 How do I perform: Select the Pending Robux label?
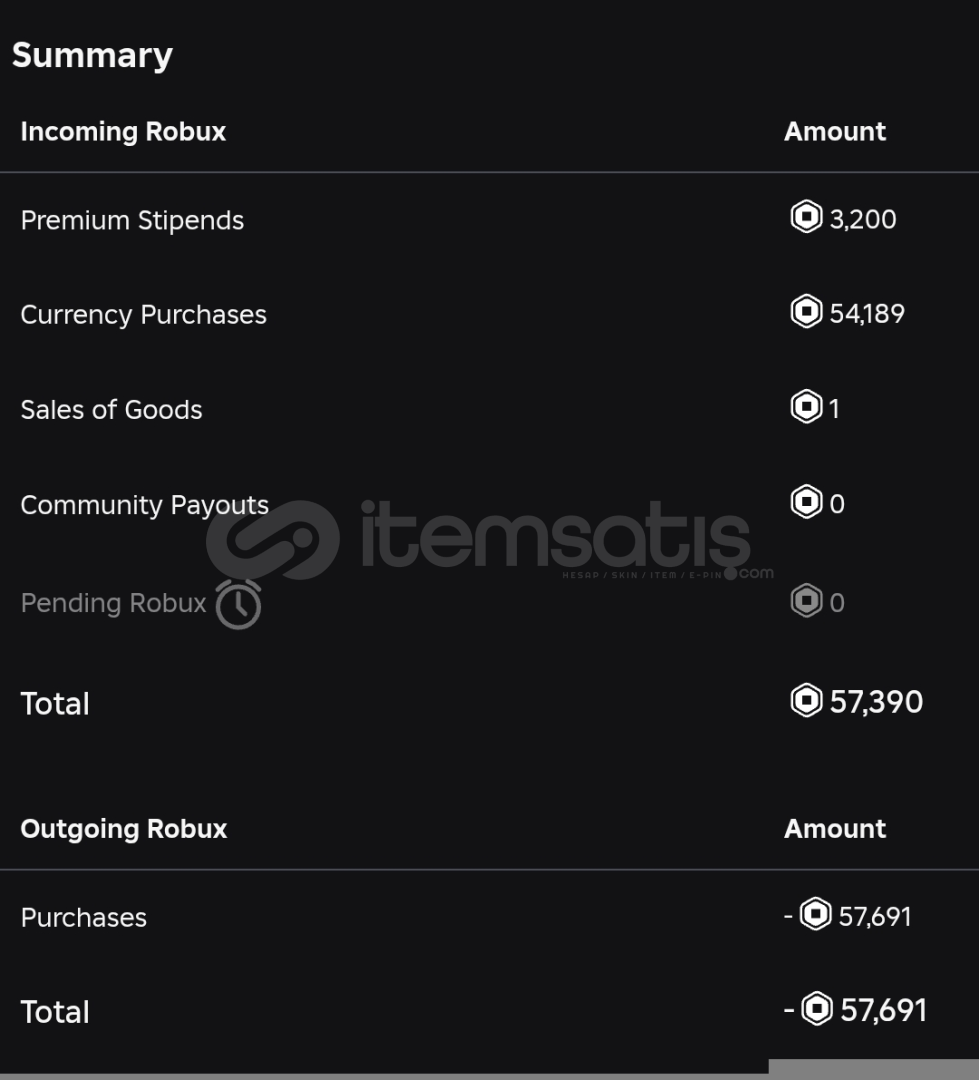[113, 603]
